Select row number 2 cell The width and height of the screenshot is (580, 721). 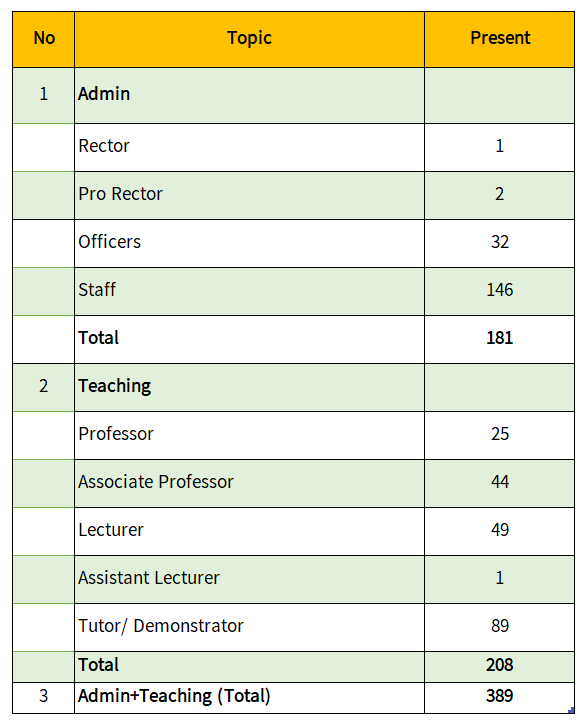(x=44, y=388)
